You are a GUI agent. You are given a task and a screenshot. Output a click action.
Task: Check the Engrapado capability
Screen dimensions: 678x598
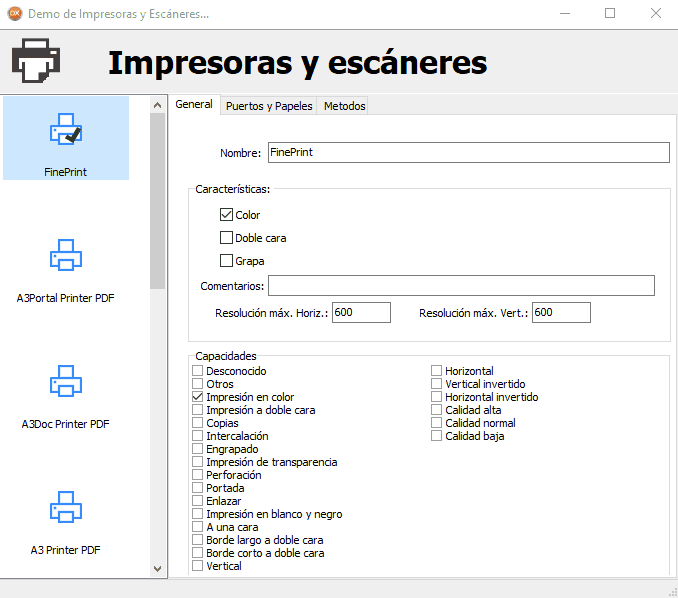pyautogui.click(x=197, y=448)
